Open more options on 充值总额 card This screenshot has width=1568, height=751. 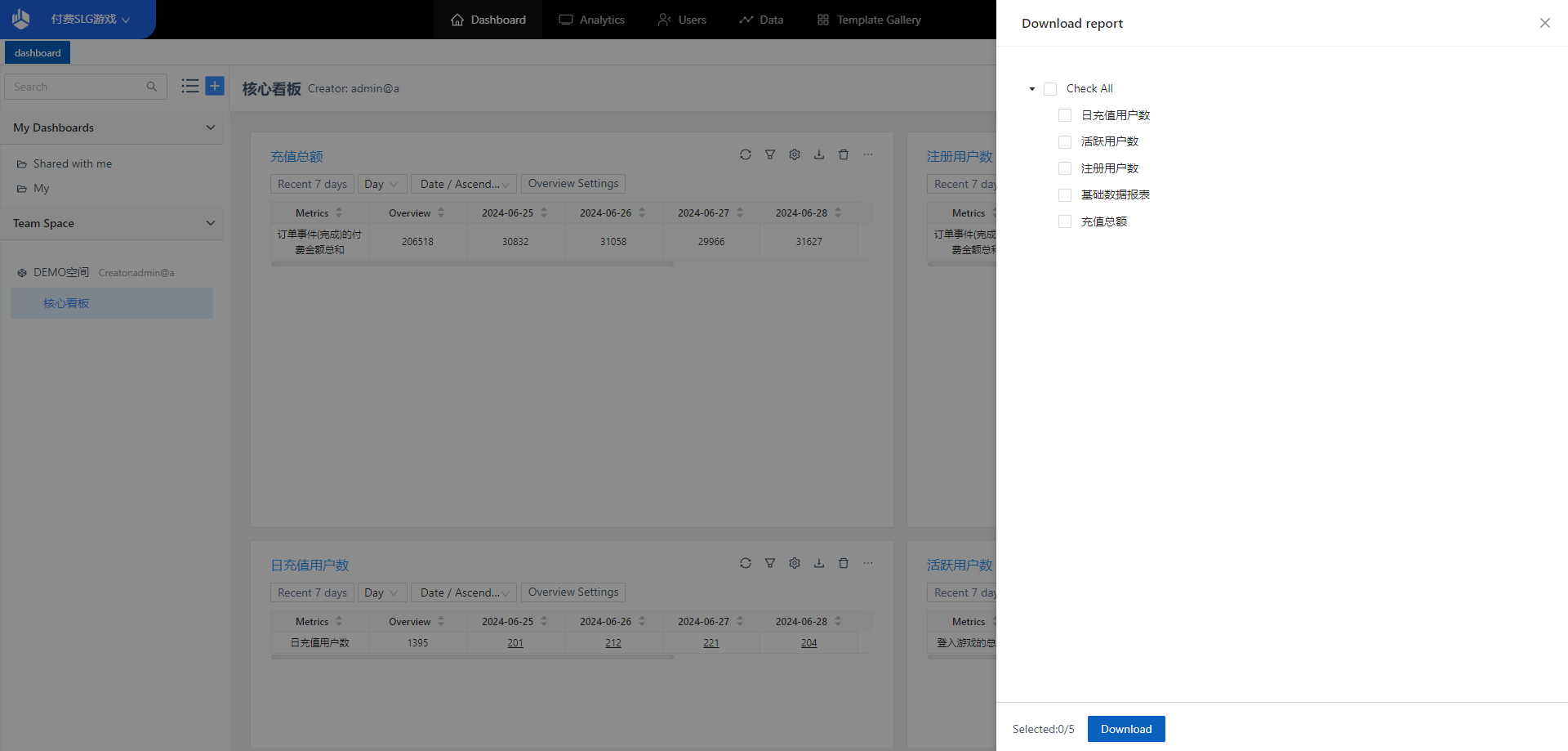coord(867,154)
